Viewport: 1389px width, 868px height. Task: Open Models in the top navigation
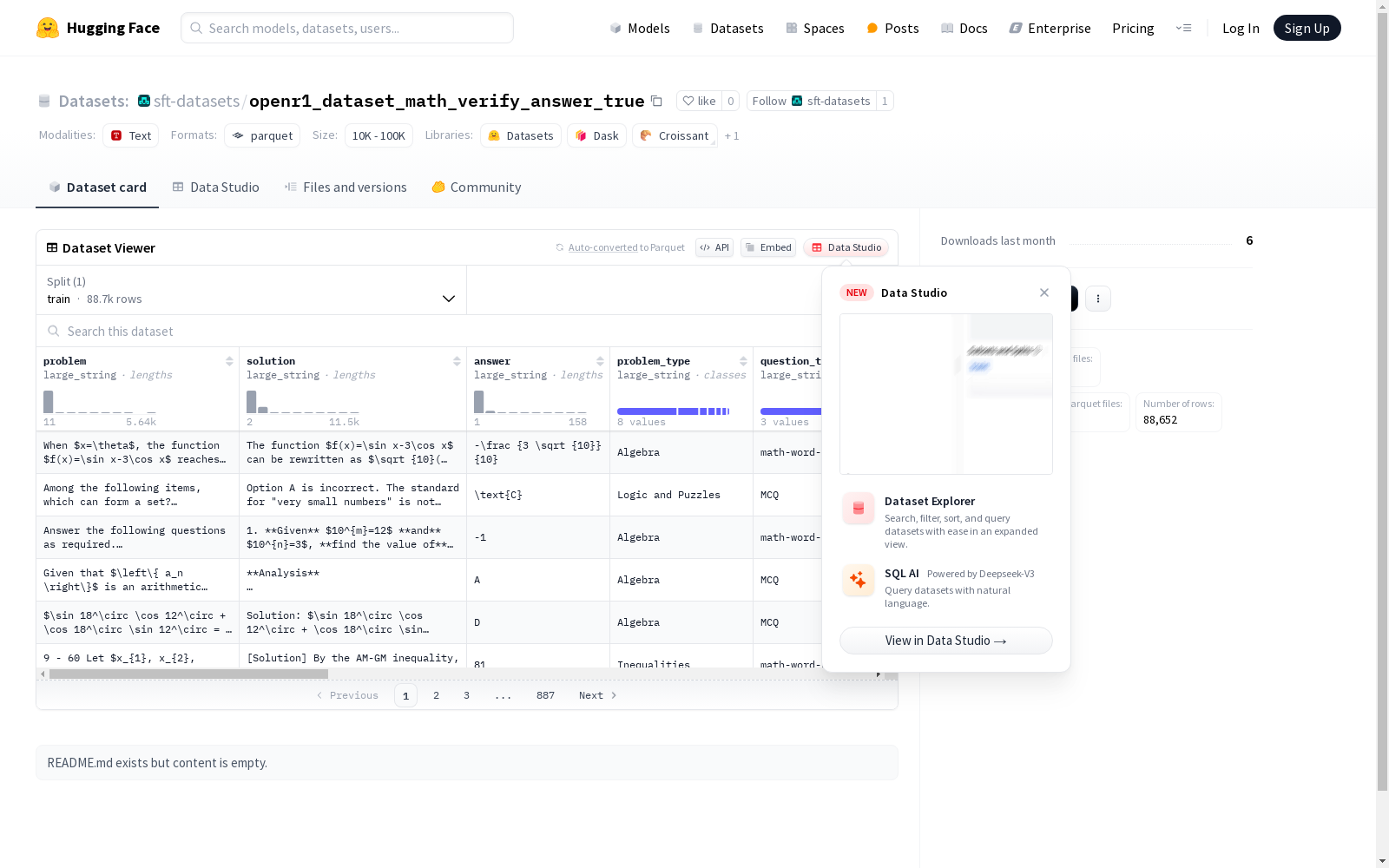640,28
